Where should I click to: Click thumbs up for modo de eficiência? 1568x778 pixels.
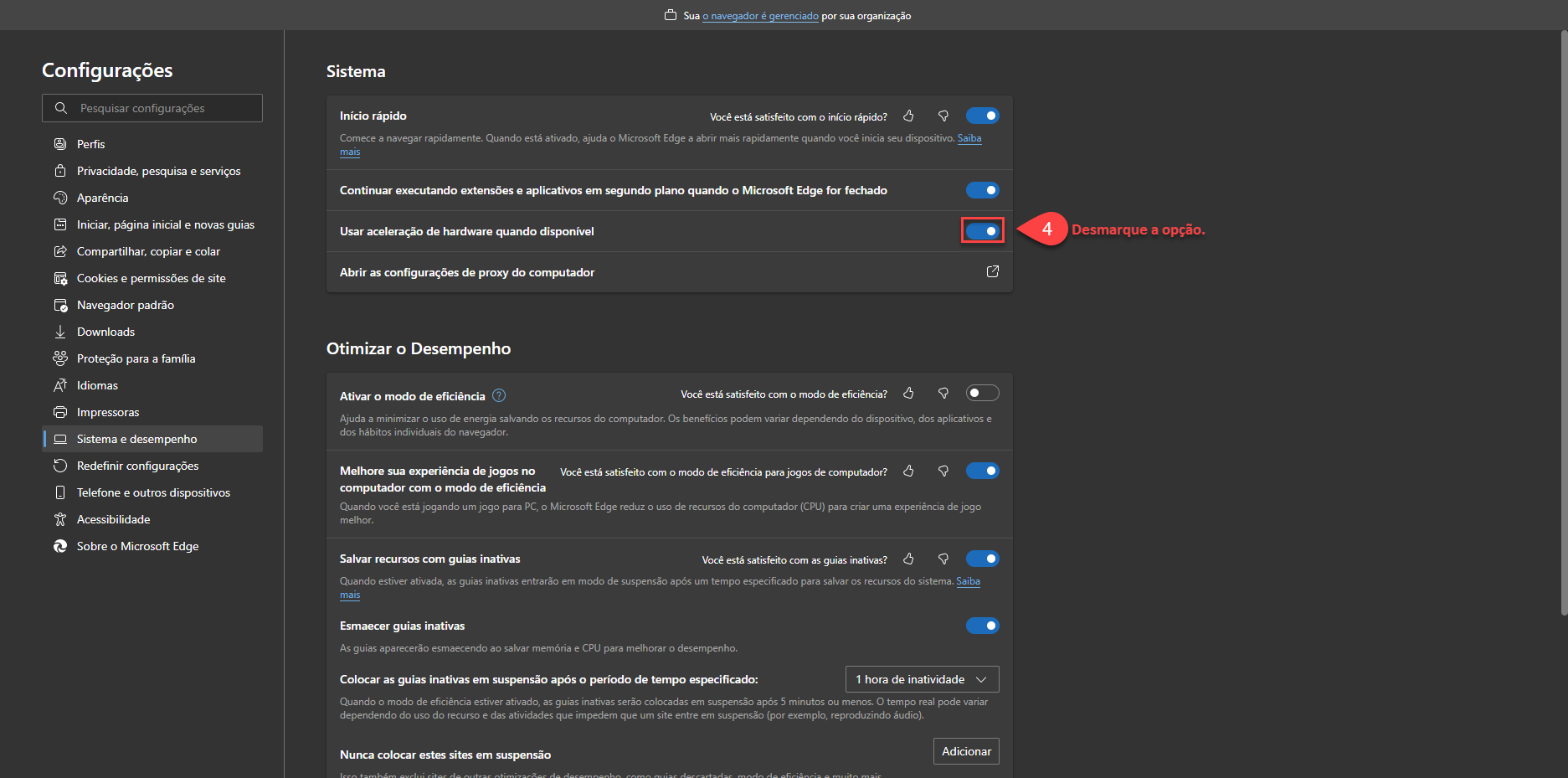908,394
